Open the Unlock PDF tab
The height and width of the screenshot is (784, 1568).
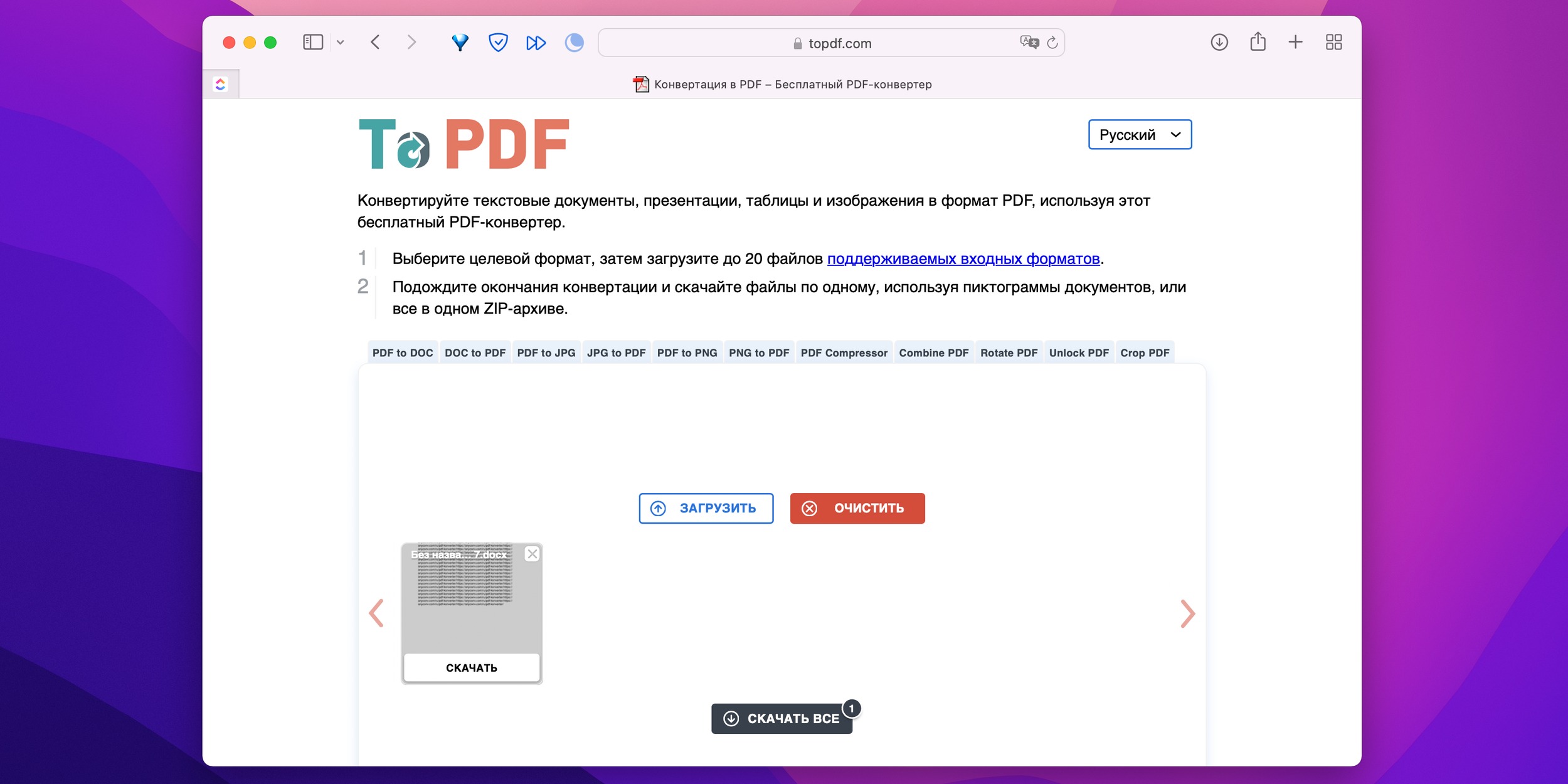(1079, 352)
